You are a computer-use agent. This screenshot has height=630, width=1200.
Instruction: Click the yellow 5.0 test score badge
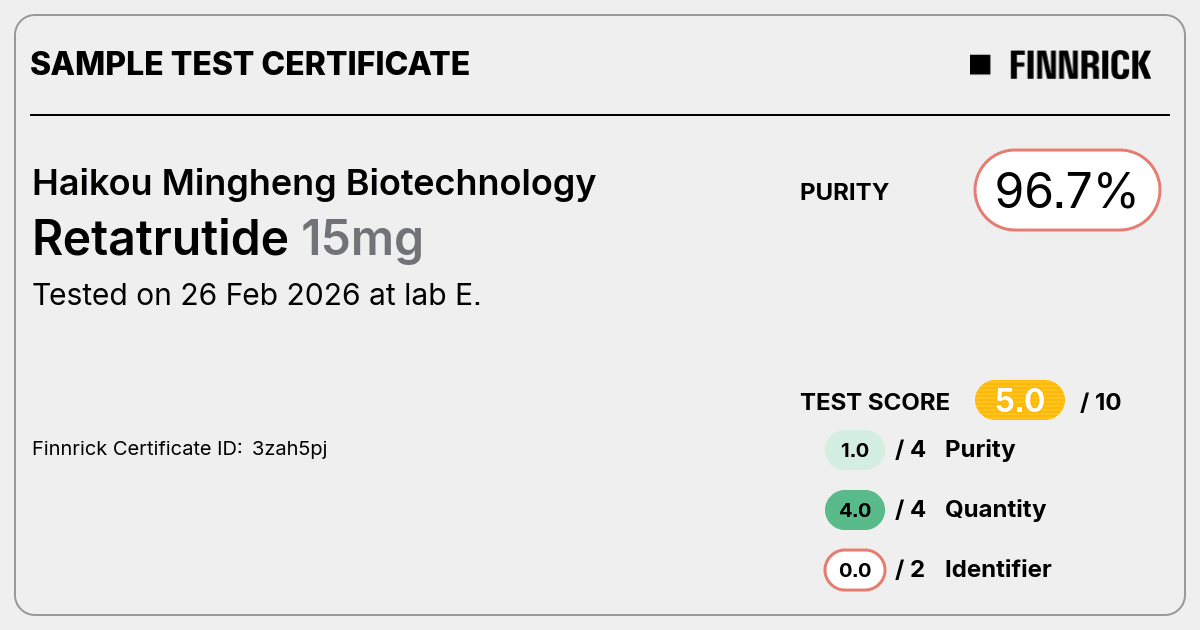point(1020,401)
